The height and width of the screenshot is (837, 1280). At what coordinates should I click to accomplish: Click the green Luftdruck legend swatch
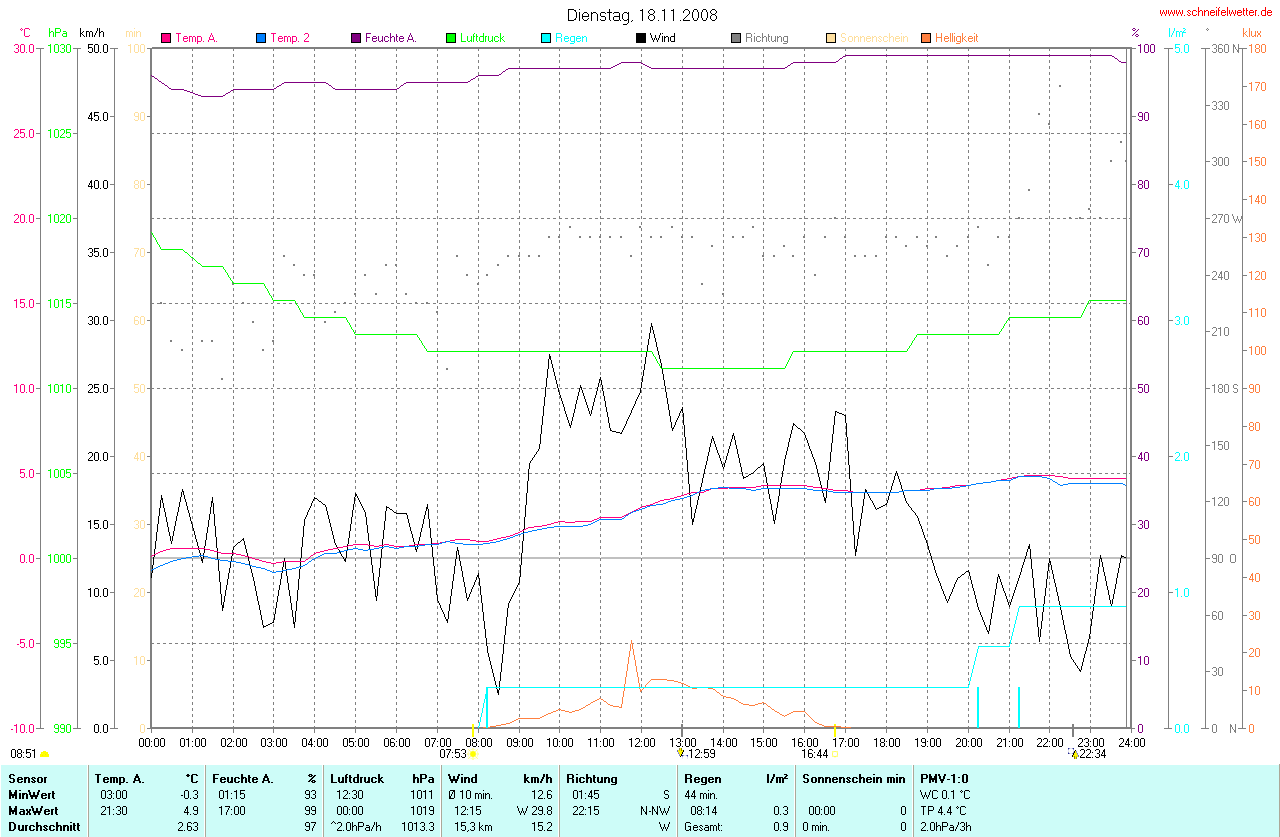(x=451, y=38)
